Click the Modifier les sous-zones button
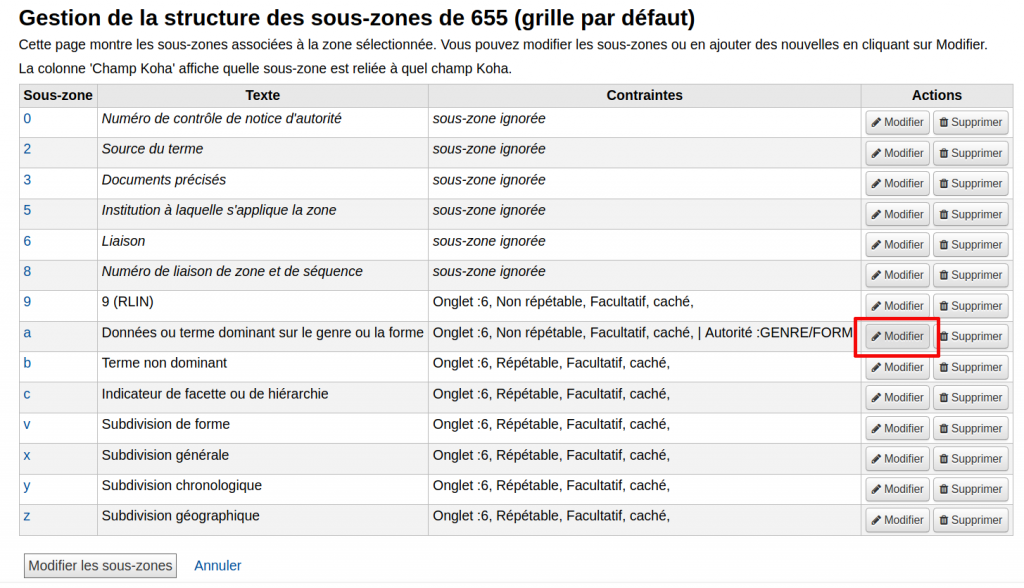 [x=100, y=566]
